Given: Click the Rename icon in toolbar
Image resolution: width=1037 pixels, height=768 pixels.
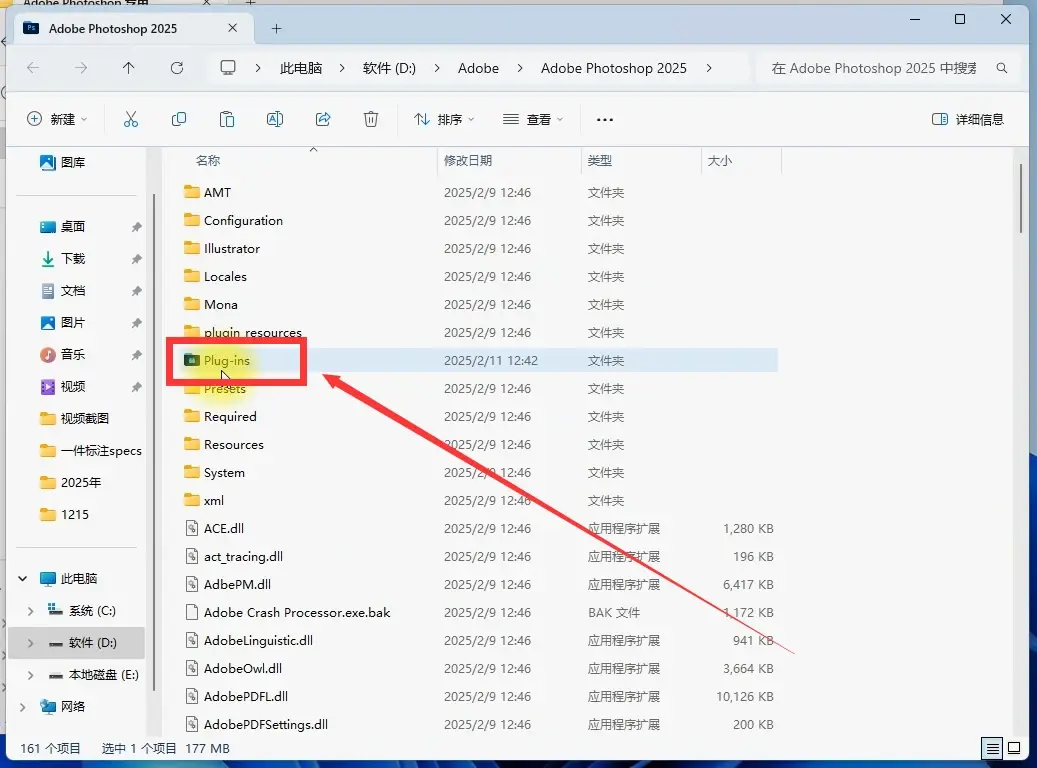Looking at the screenshot, I should 275,119.
